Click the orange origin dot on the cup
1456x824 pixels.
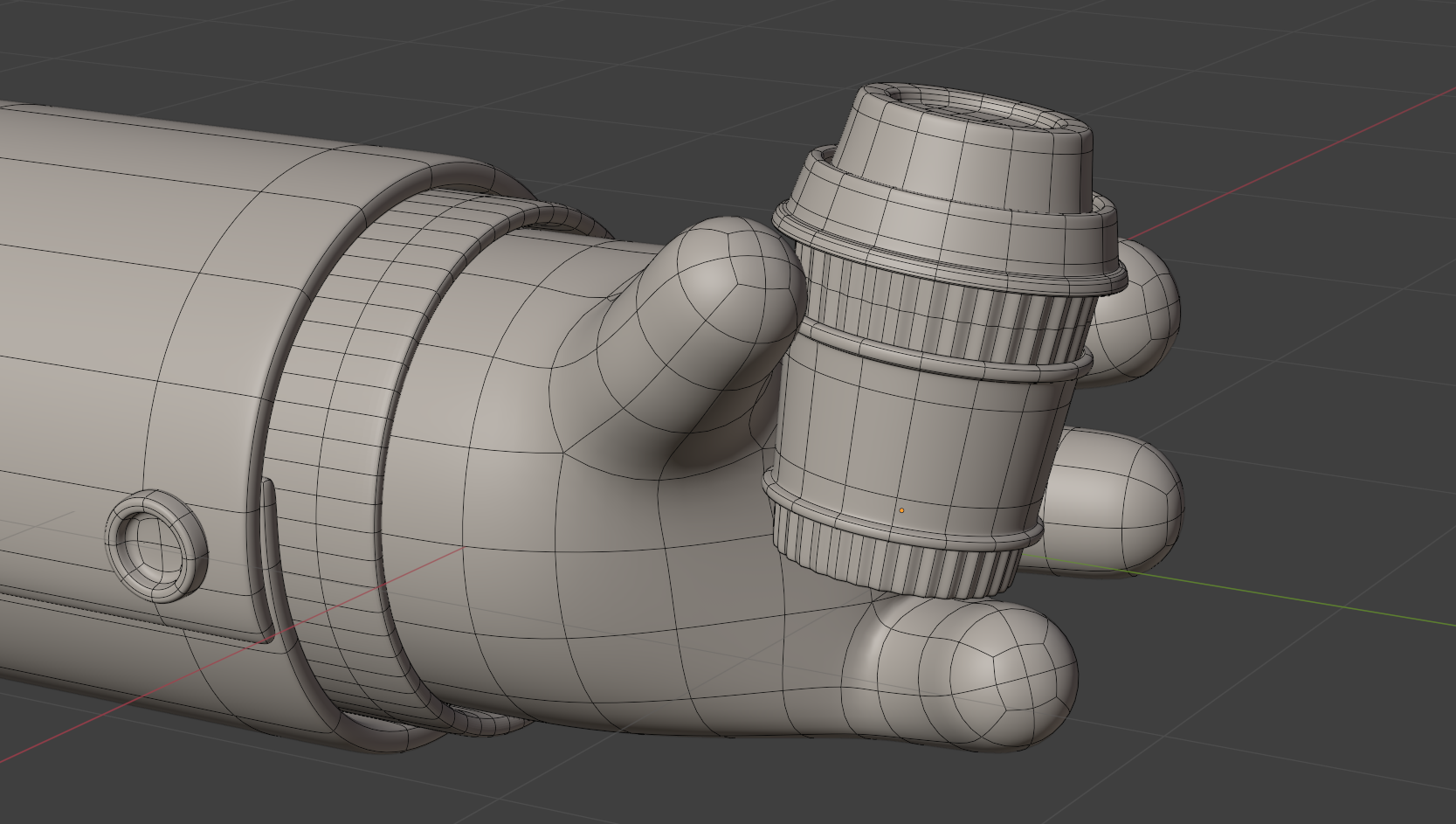point(901,510)
